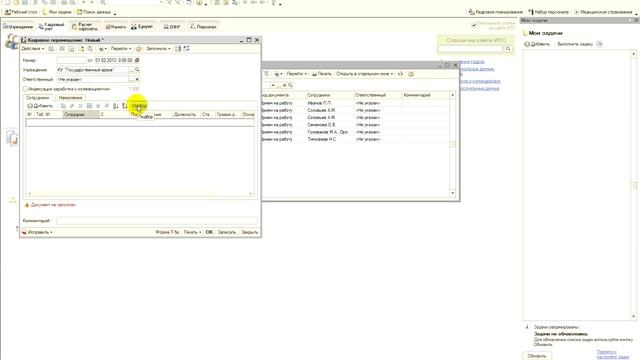This screenshot has width=640, height=360.
Task: Open the Действия dropdown menu
Action: tap(32, 49)
